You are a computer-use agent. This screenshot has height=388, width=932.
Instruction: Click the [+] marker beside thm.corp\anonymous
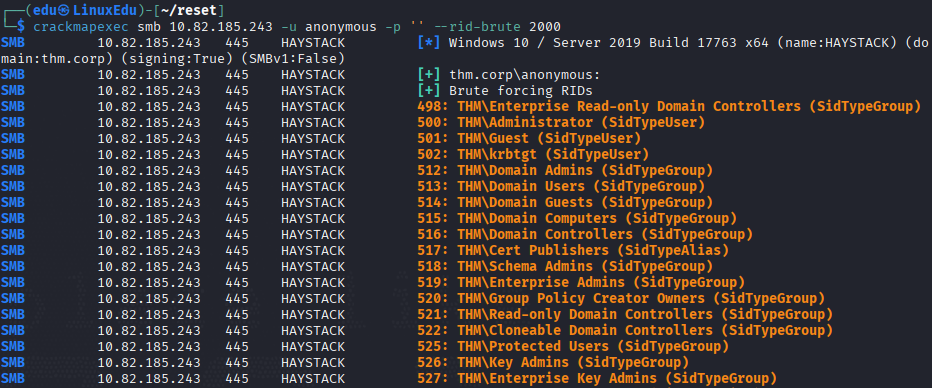pyautogui.click(x=428, y=75)
